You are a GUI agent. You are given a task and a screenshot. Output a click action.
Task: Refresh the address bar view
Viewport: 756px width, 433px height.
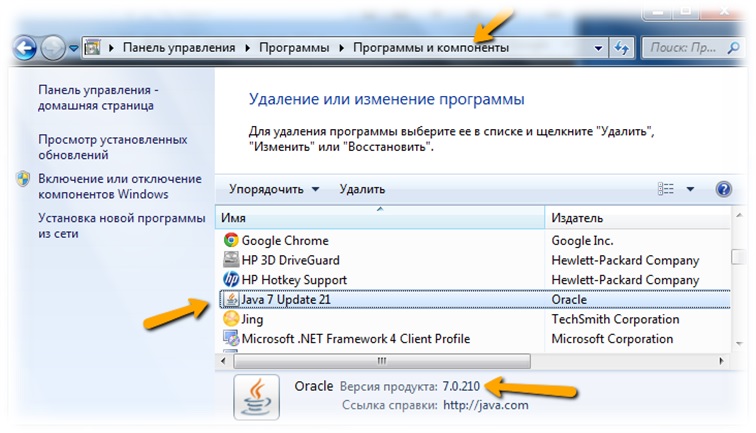click(x=621, y=48)
